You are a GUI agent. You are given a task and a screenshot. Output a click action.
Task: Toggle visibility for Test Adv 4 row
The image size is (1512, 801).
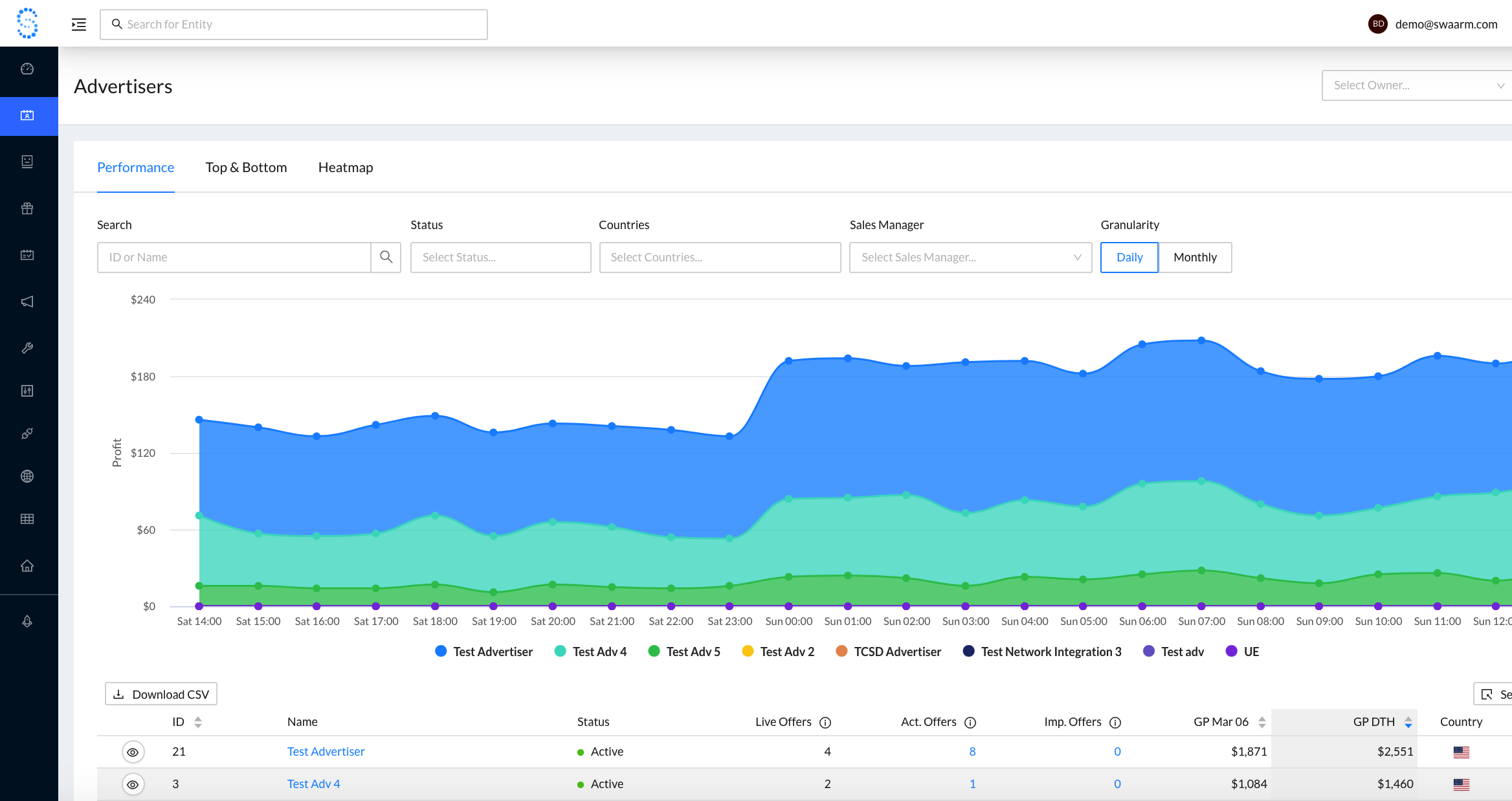(133, 784)
